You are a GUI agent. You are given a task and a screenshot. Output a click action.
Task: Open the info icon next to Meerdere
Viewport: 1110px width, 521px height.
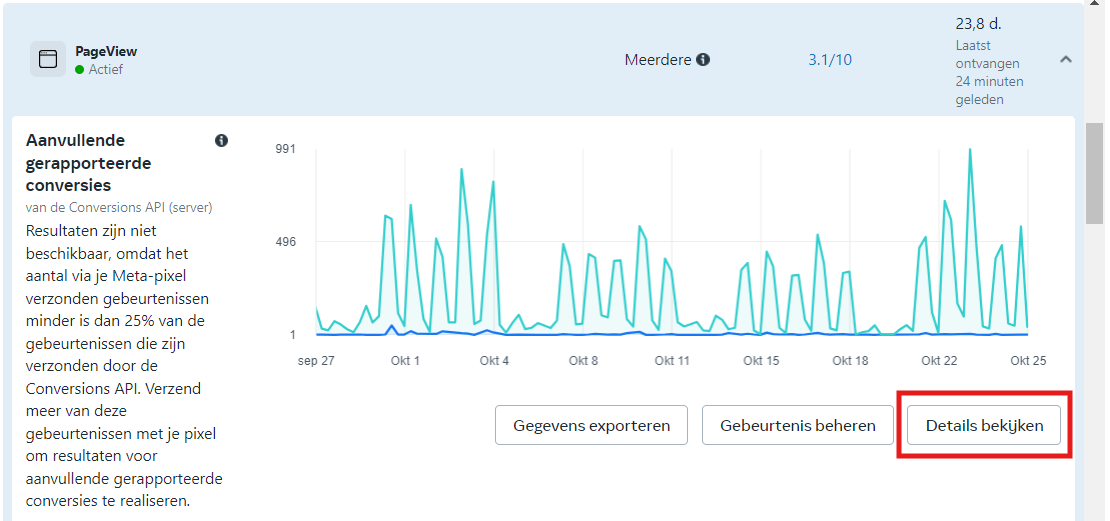pos(703,60)
